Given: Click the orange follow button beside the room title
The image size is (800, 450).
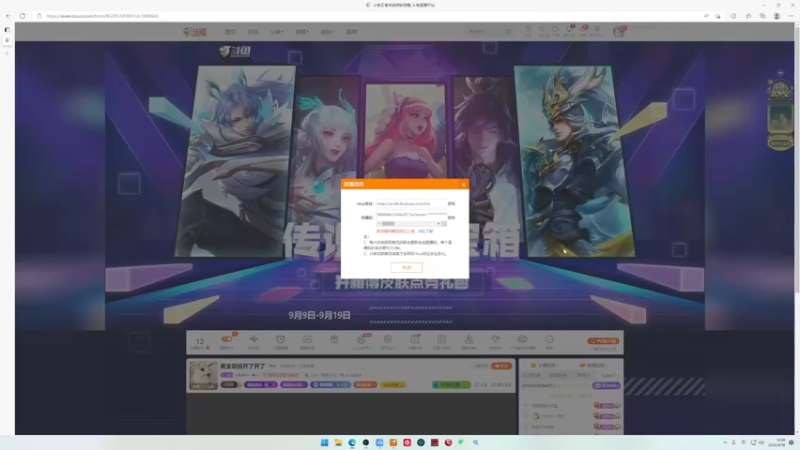Looking at the screenshot, I should pyautogui.click(x=502, y=366).
